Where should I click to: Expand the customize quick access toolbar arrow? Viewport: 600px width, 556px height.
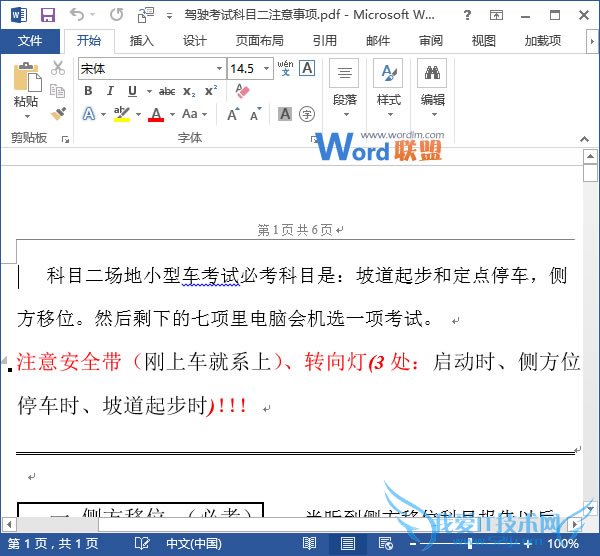pos(169,16)
